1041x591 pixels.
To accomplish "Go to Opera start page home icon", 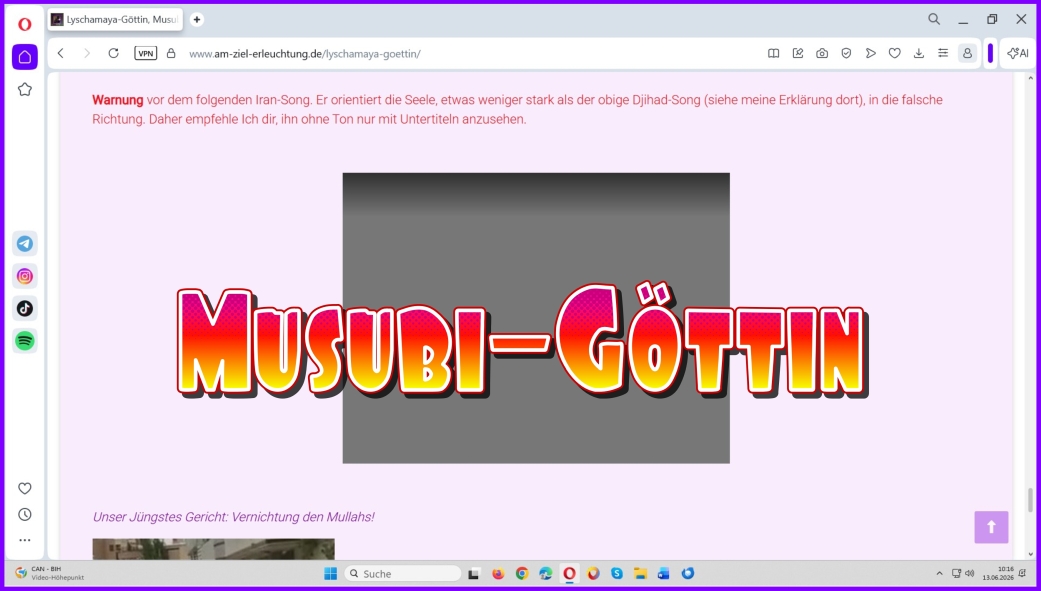I will click(x=25, y=57).
